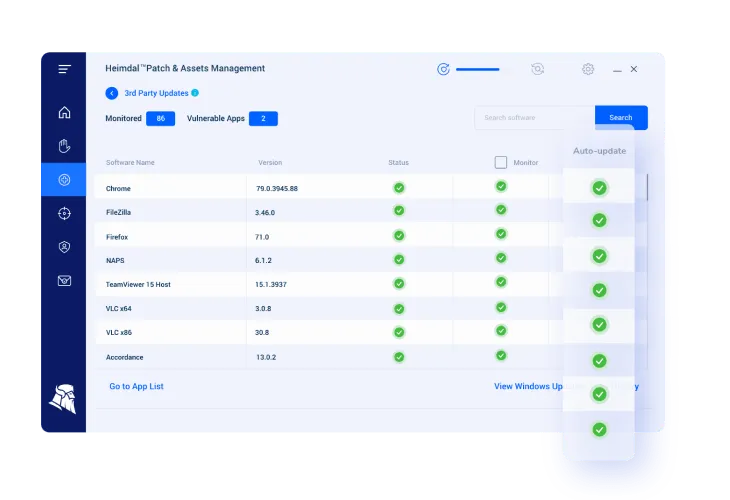This screenshot has height=500, width=730.
Task: Click the Status check icon for Accordance
Action: click(x=399, y=357)
